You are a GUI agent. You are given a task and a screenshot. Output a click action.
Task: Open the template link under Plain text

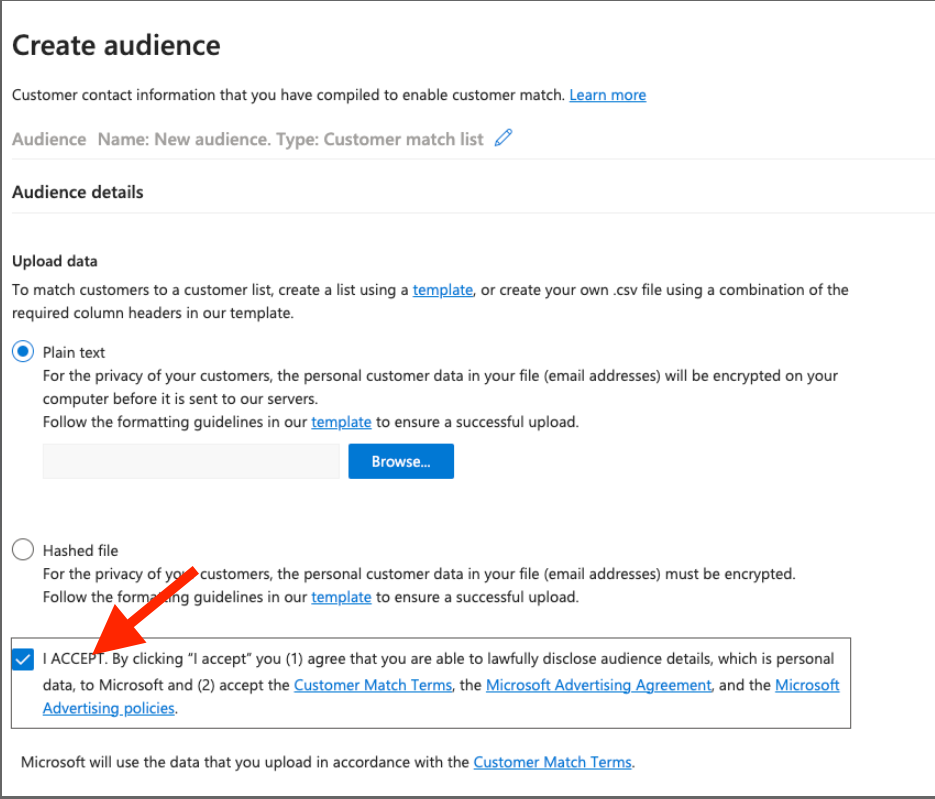click(x=341, y=422)
